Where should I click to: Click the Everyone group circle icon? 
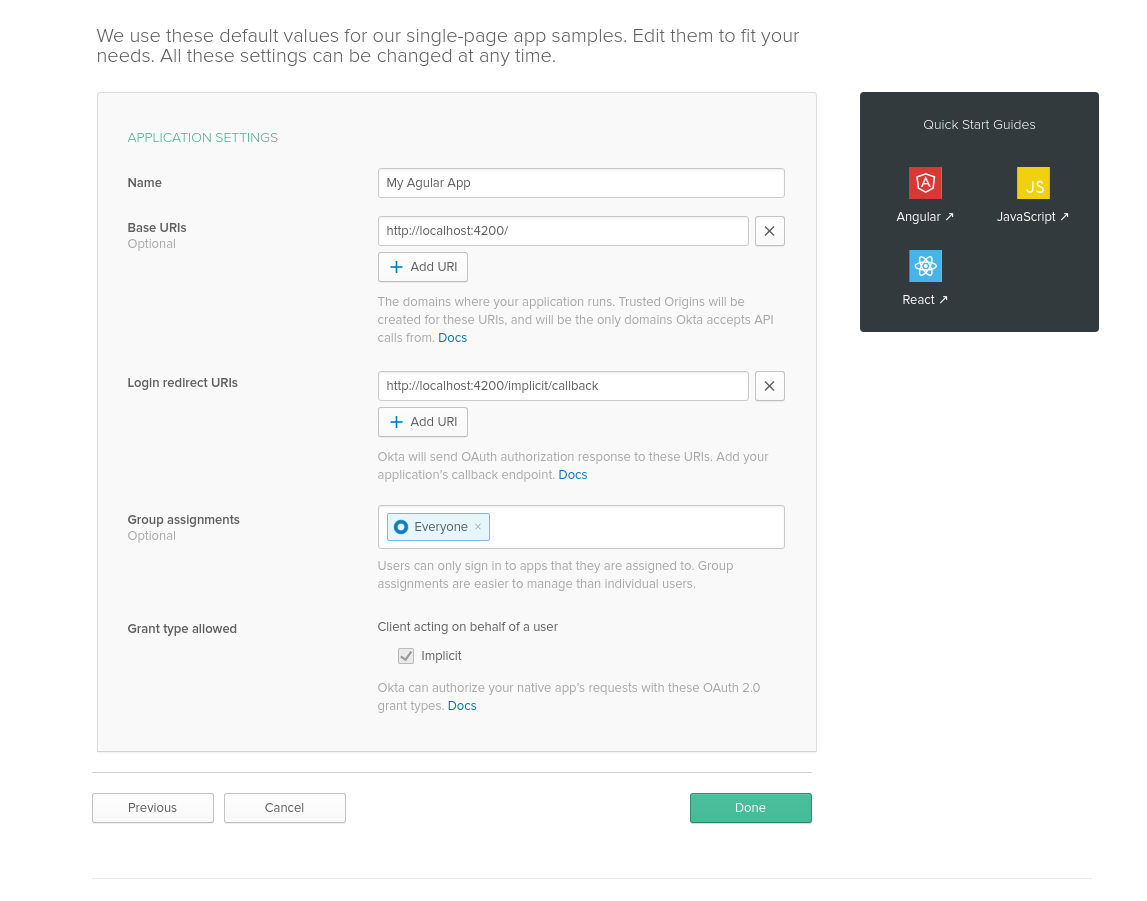(401, 527)
